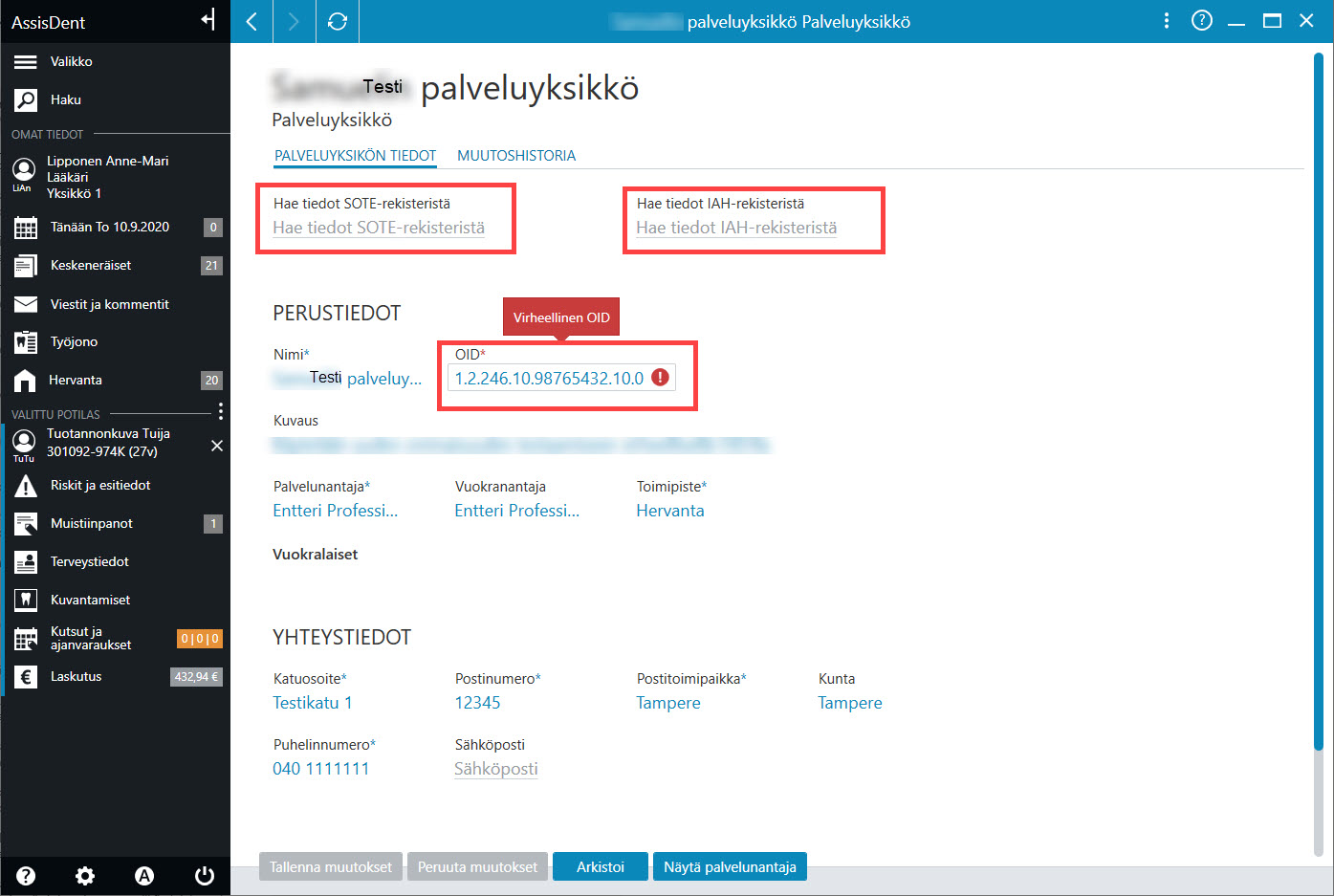Click the Hae tiedot SOTE-rekisteristä link
This screenshot has height=896, width=1334.
click(379, 228)
